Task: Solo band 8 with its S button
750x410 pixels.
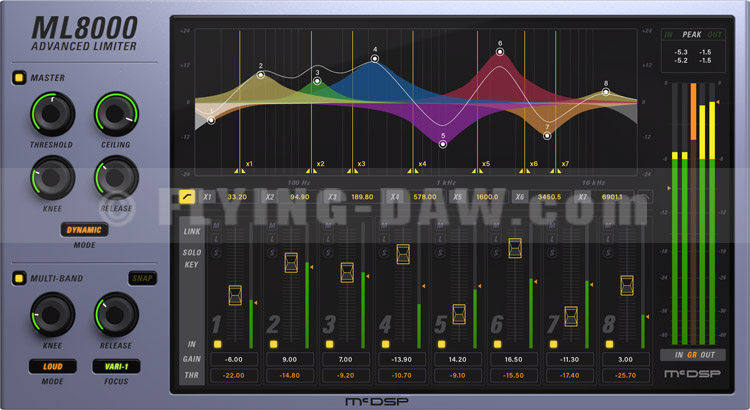Action: click(608, 253)
